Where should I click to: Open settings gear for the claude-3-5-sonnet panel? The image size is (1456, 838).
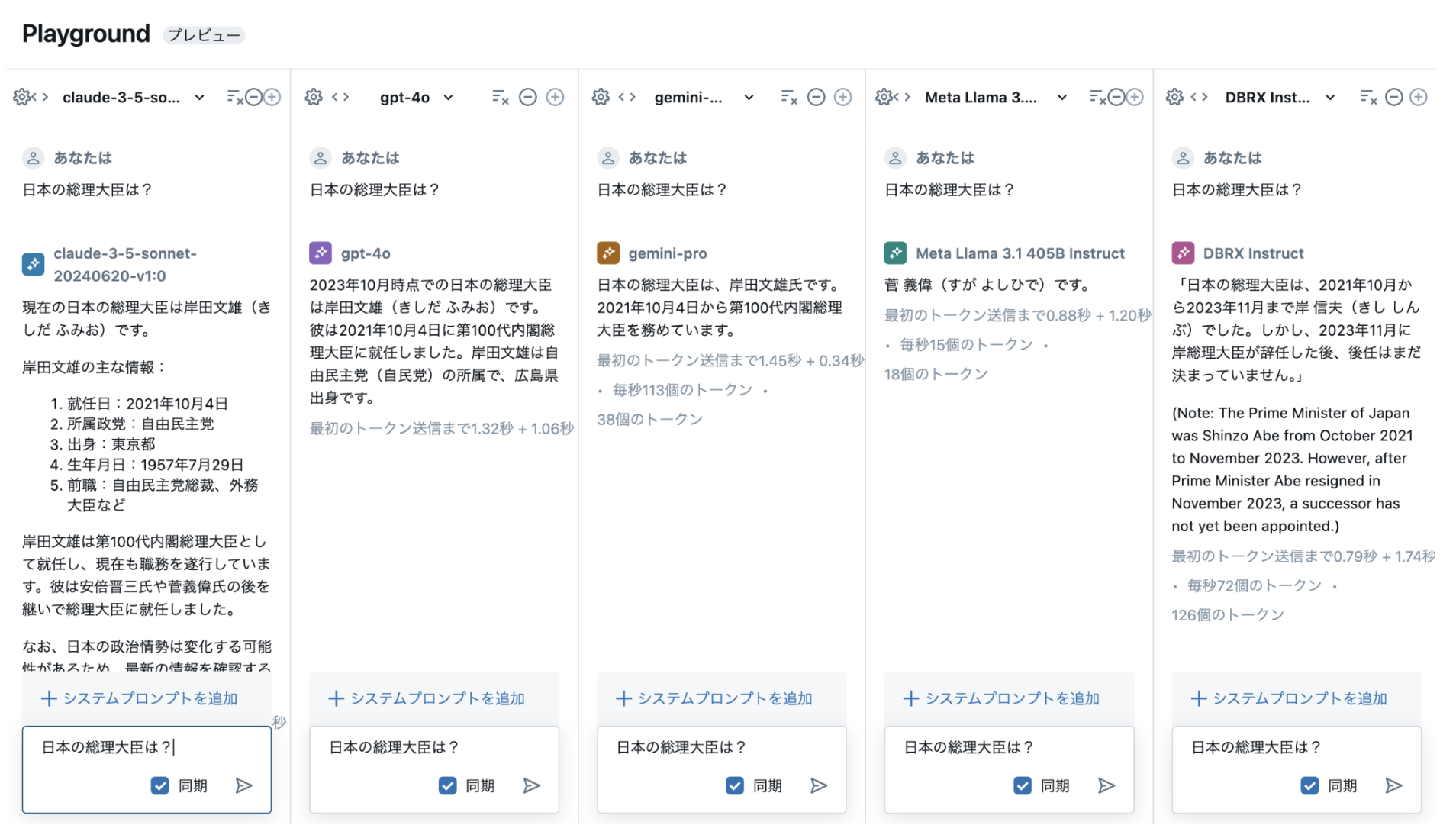tap(23, 97)
